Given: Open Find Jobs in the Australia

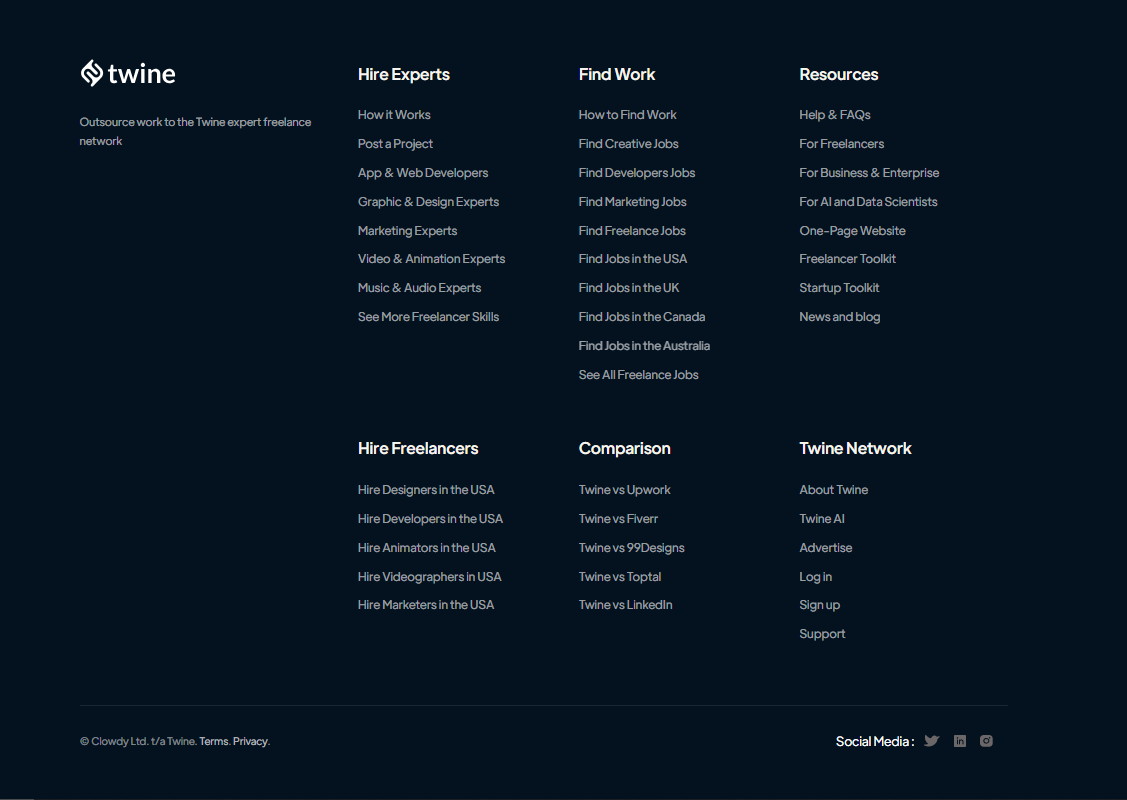Looking at the screenshot, I should pos(644,346).
